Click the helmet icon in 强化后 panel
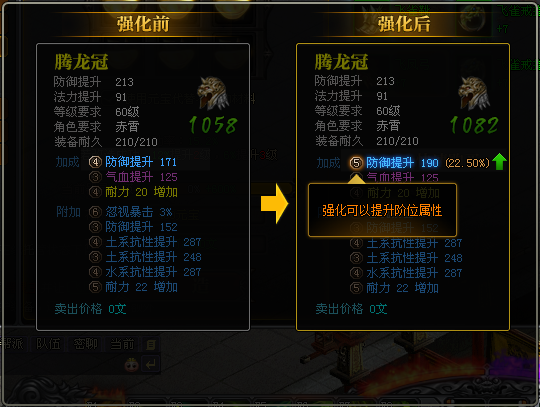 tap(474, 93)
